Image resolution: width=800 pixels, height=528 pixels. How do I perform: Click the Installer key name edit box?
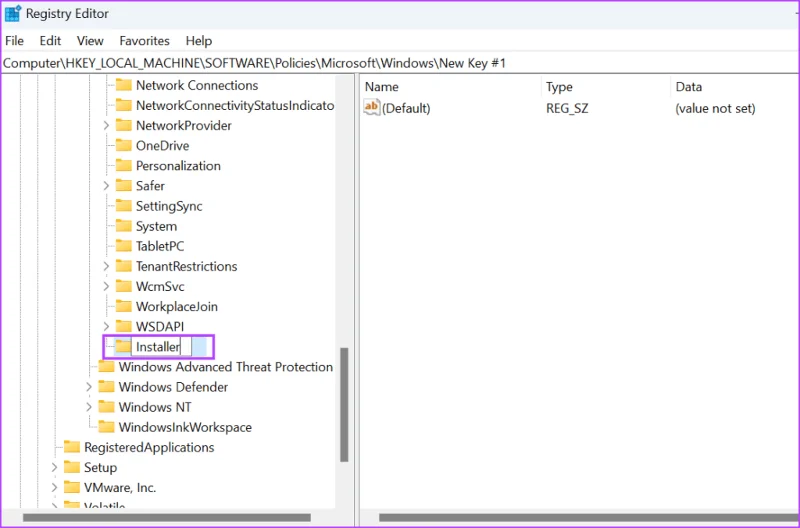tap(161, 347)
